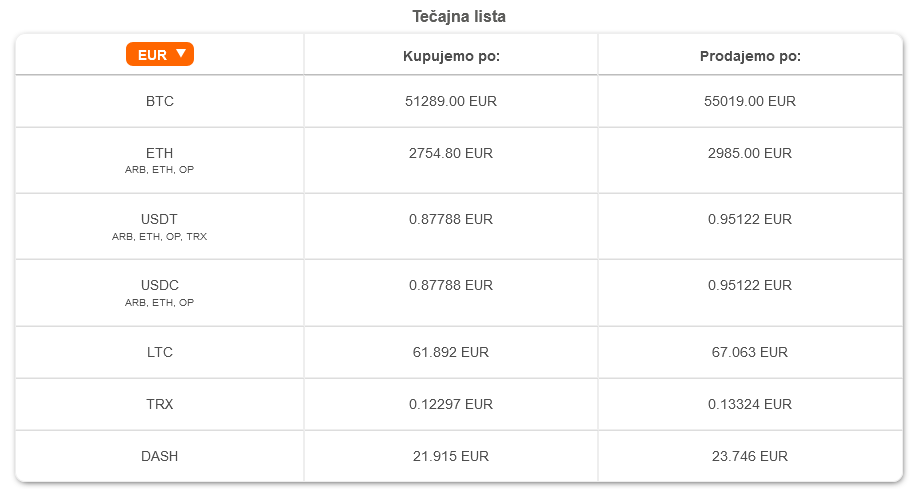Select the LTC row label
The height and width of the screenshot is (489, 918).
coord(160,353)
